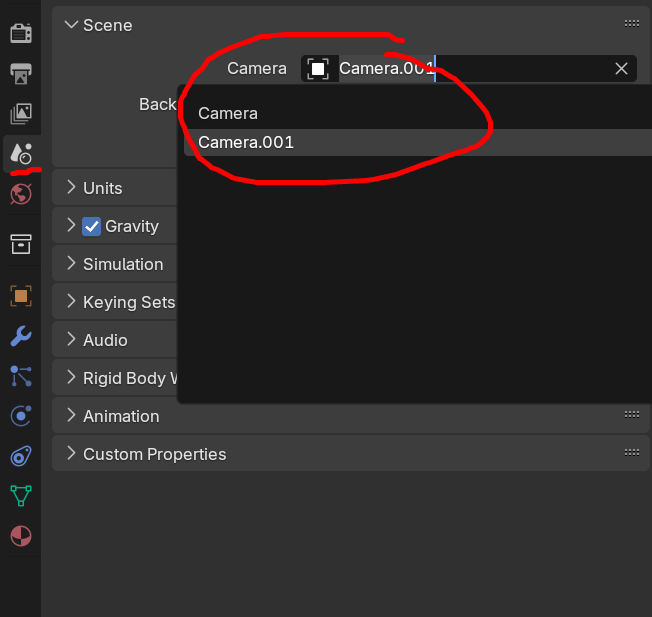Open the Material properties tab

21,536
